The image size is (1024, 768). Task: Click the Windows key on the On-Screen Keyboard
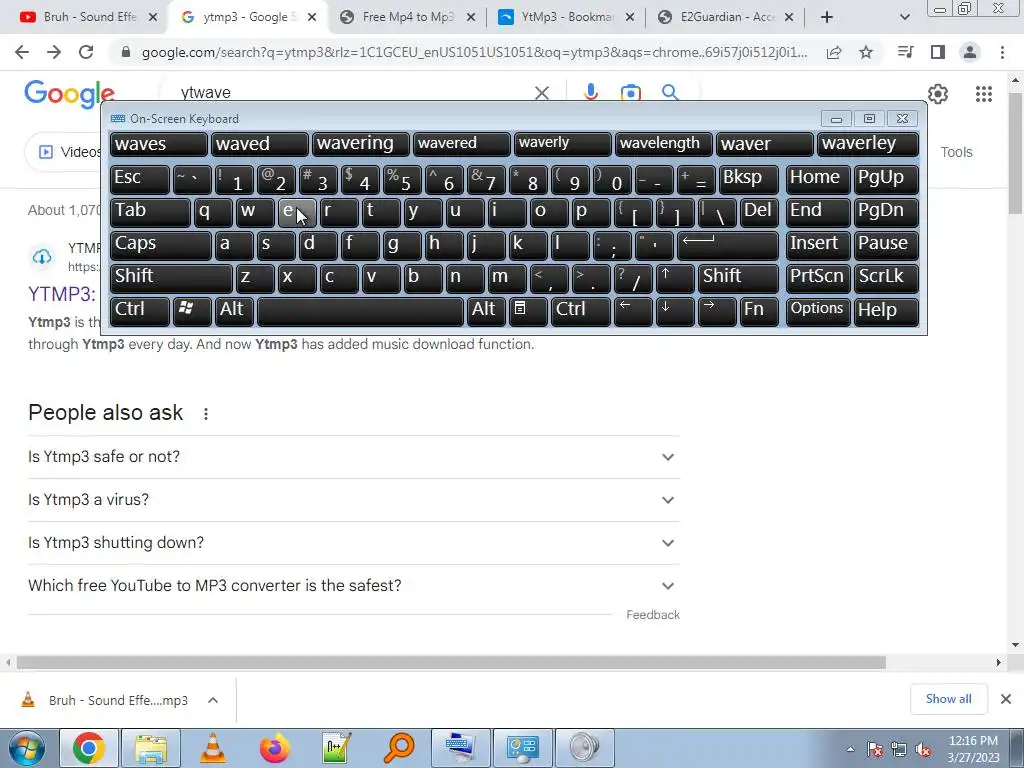click(x=191, y=310)
